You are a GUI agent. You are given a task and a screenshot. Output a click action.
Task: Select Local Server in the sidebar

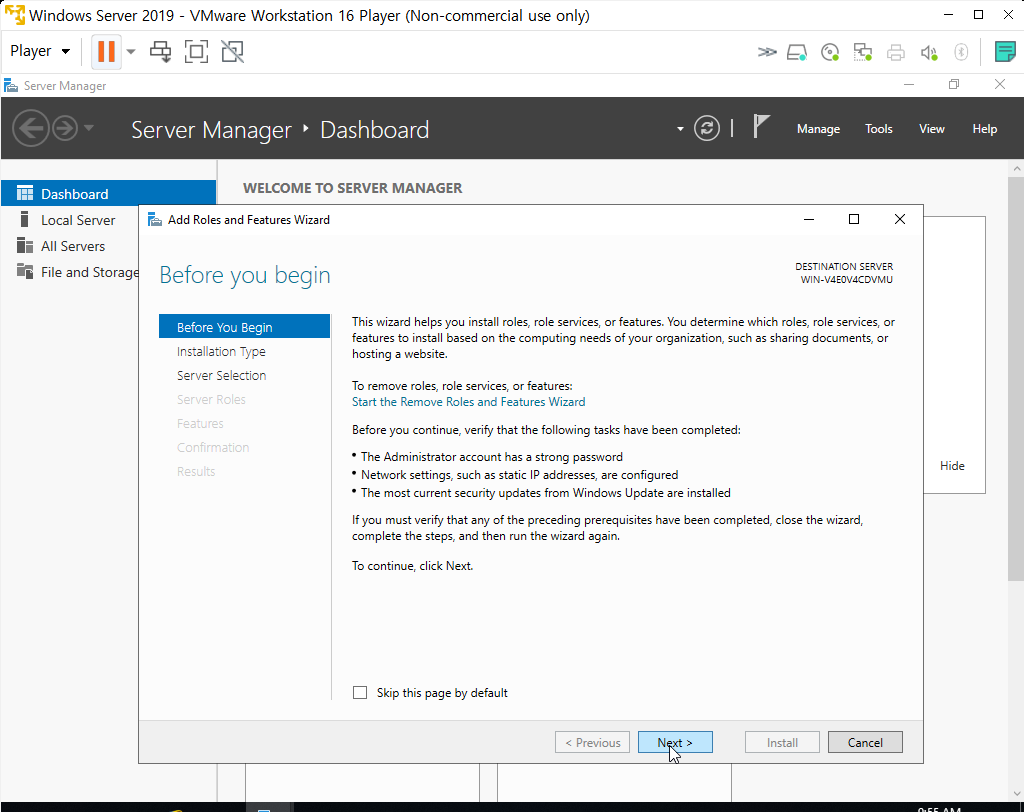78,220
